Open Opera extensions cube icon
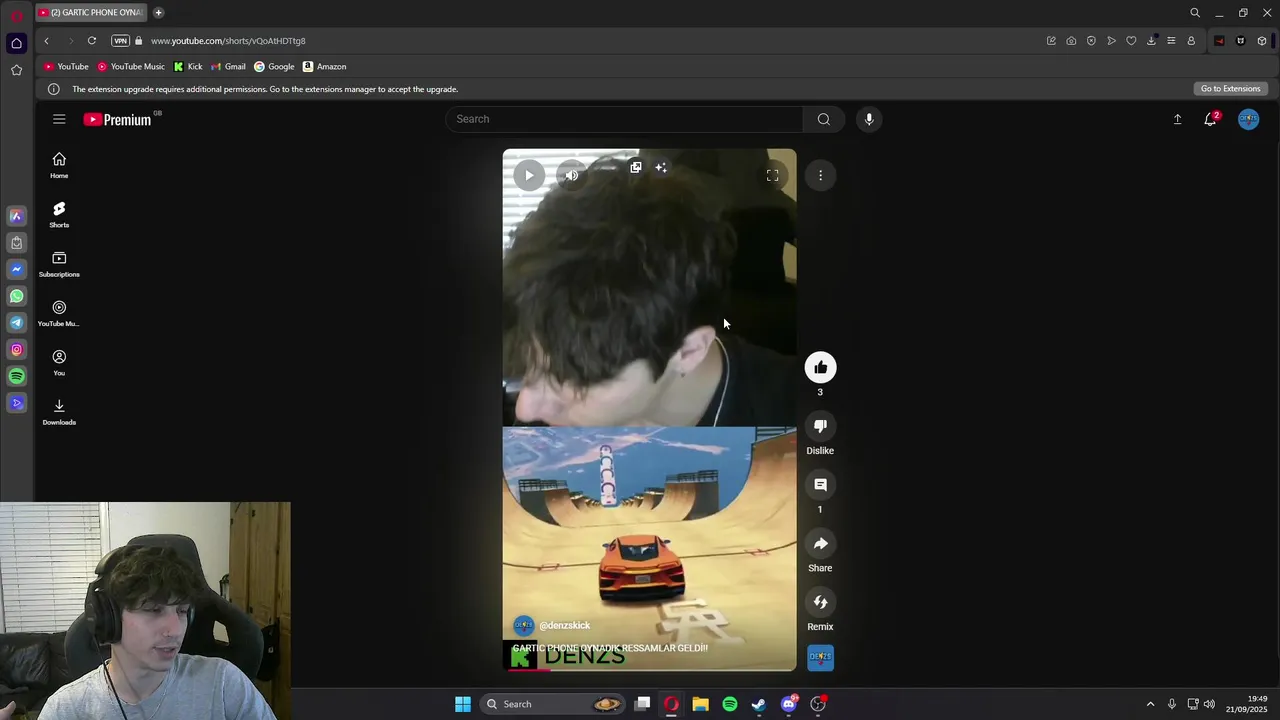This screenshot has width=1280, height=720. click(1262, 41)
